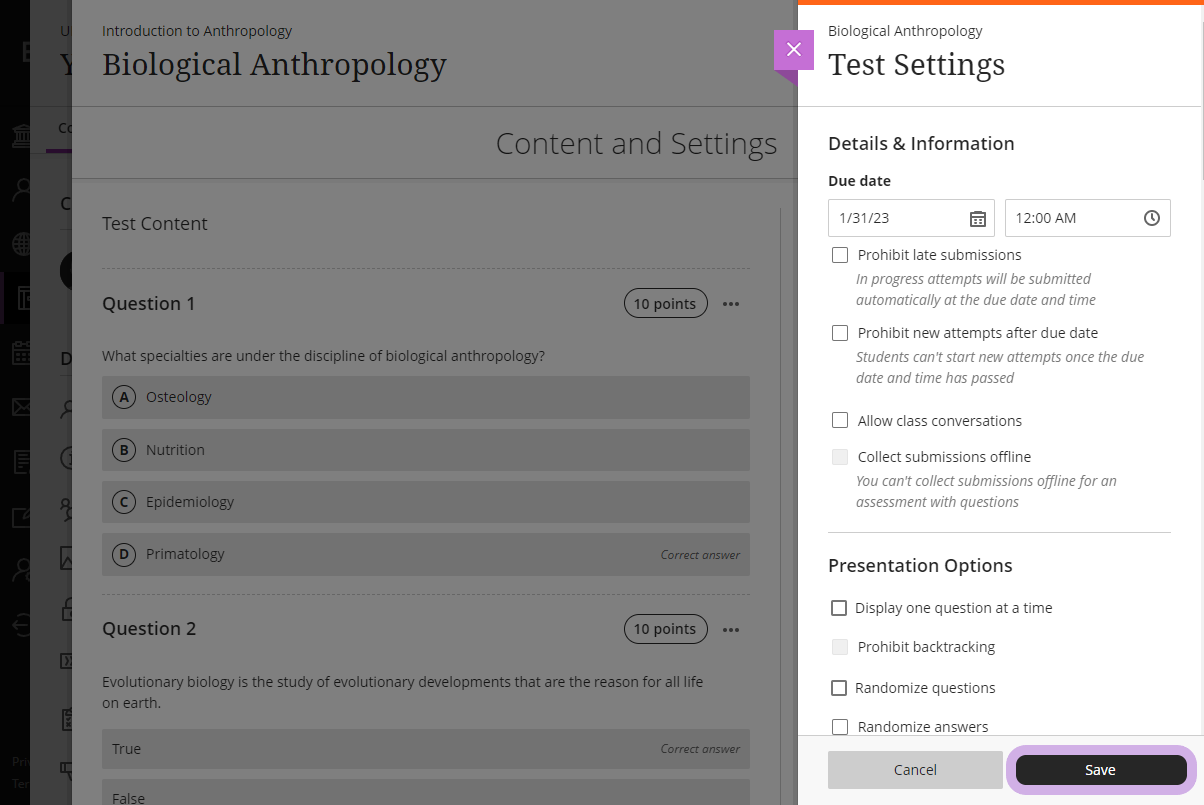The image size is (1204, 805).
Task: Open the Calendar icon in left navigation
Action: [x=21, y=352]
